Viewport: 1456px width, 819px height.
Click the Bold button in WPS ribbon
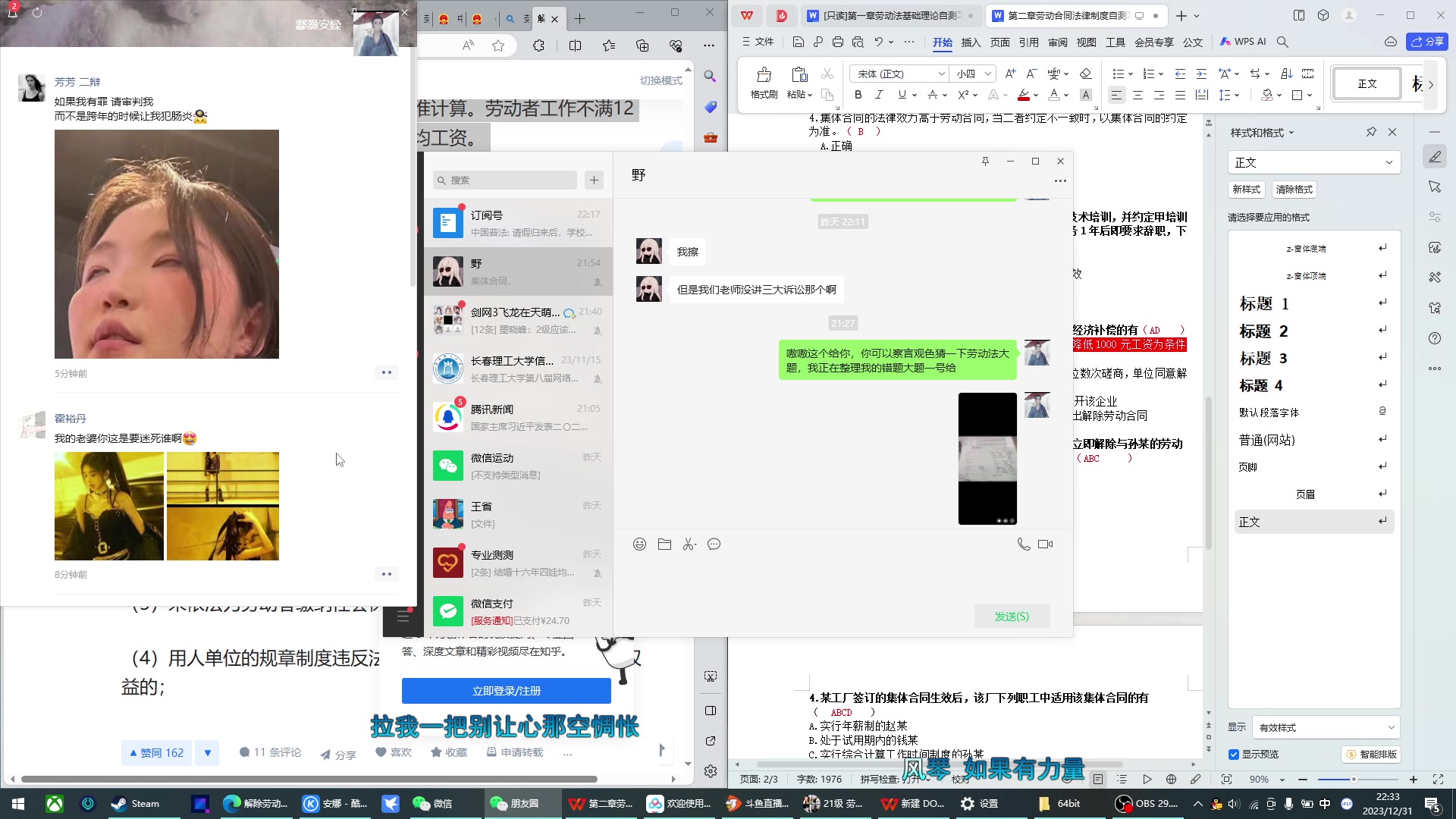pyautogui.click(x=858, y=95)
